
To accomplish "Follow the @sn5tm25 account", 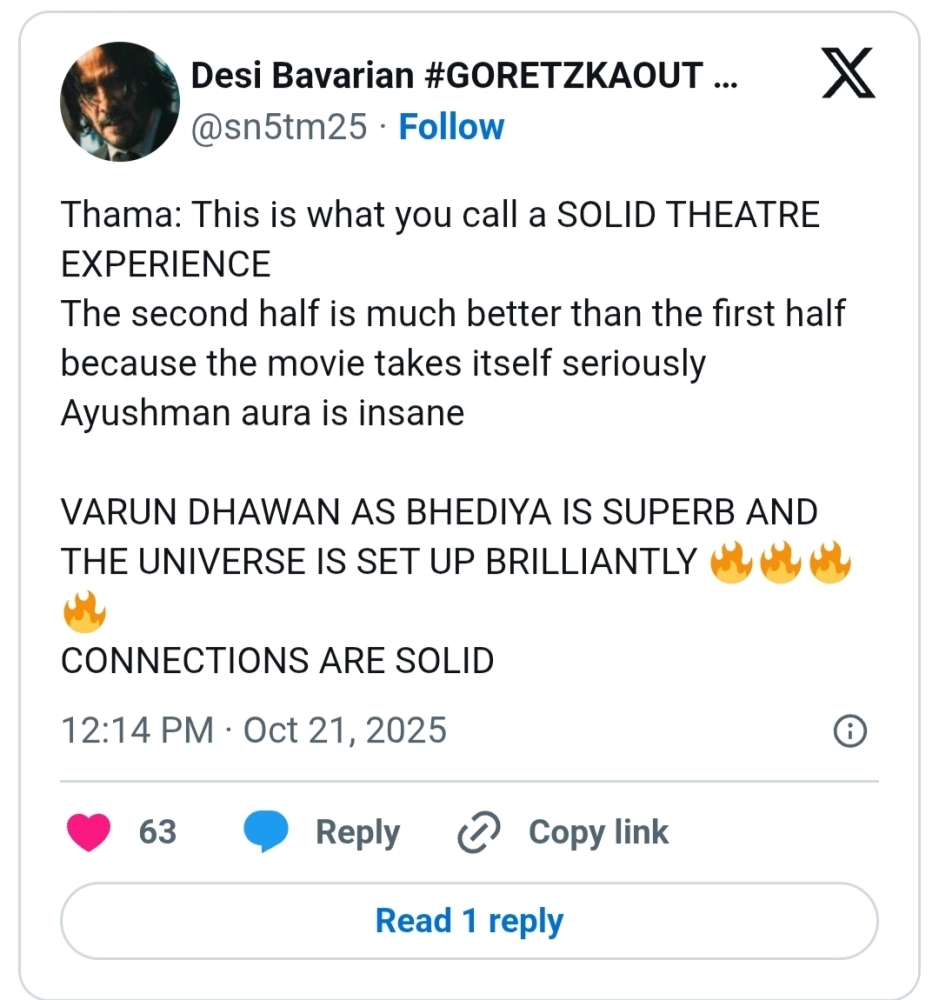I will pos(451,127).
